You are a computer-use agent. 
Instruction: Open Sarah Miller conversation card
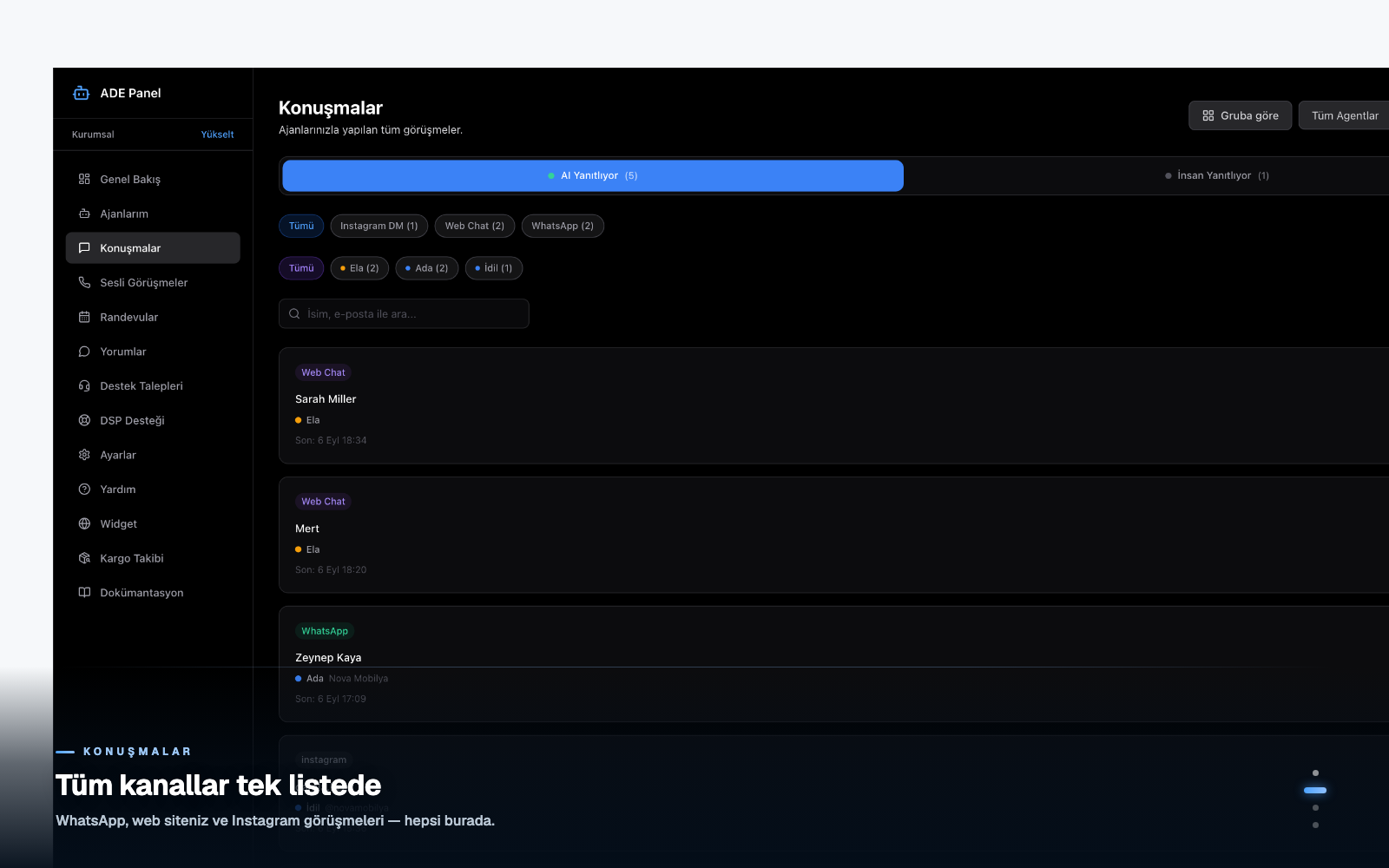click(833, 405)
